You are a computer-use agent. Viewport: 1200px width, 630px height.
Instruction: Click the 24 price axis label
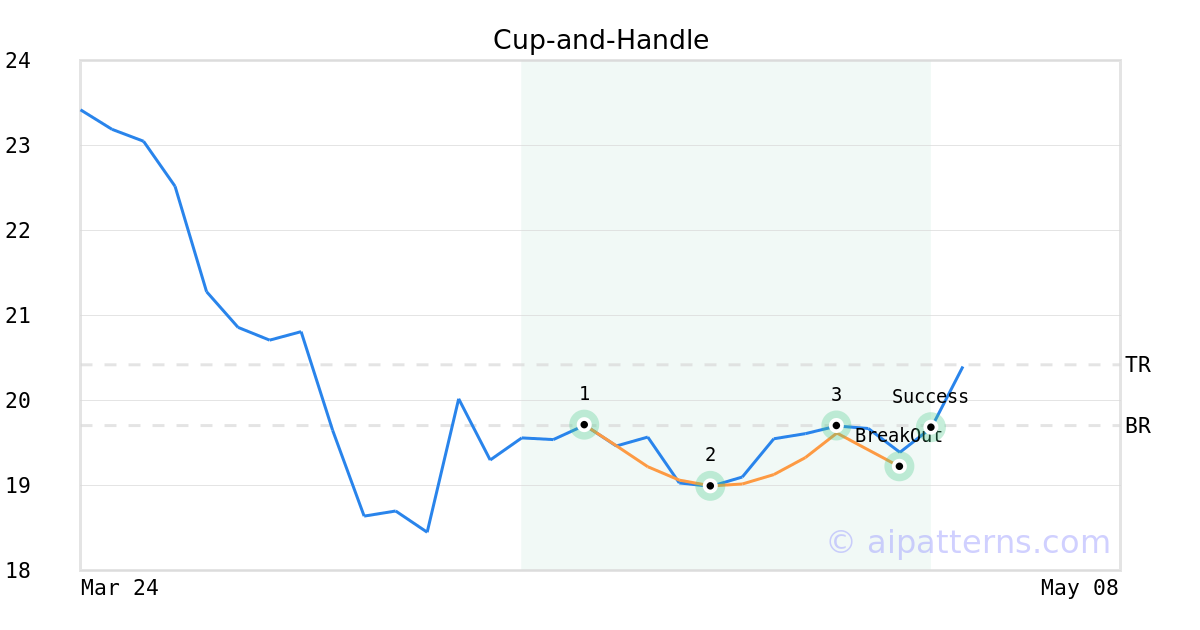click(18, 61)
